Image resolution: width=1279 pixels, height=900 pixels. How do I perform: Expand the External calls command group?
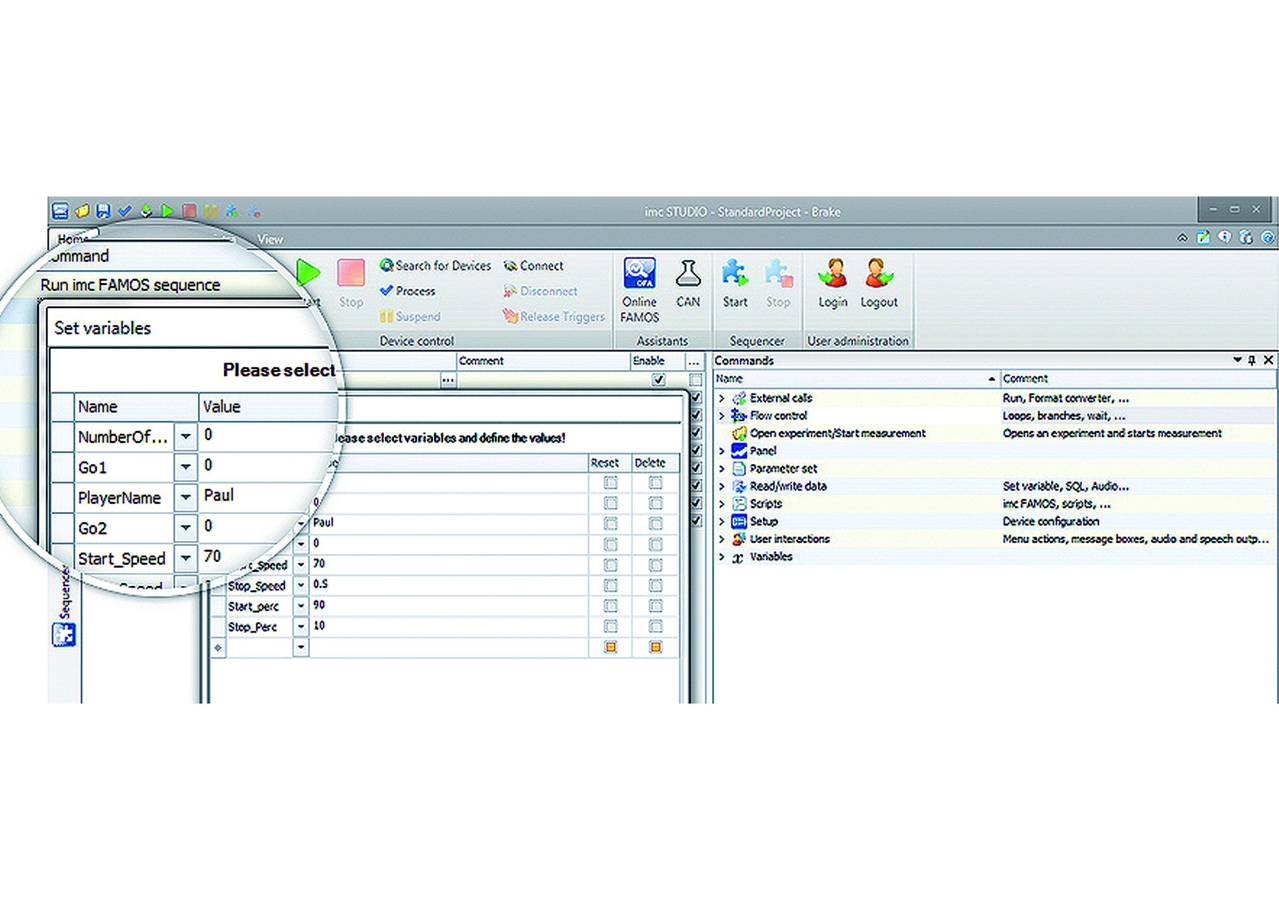722,398
